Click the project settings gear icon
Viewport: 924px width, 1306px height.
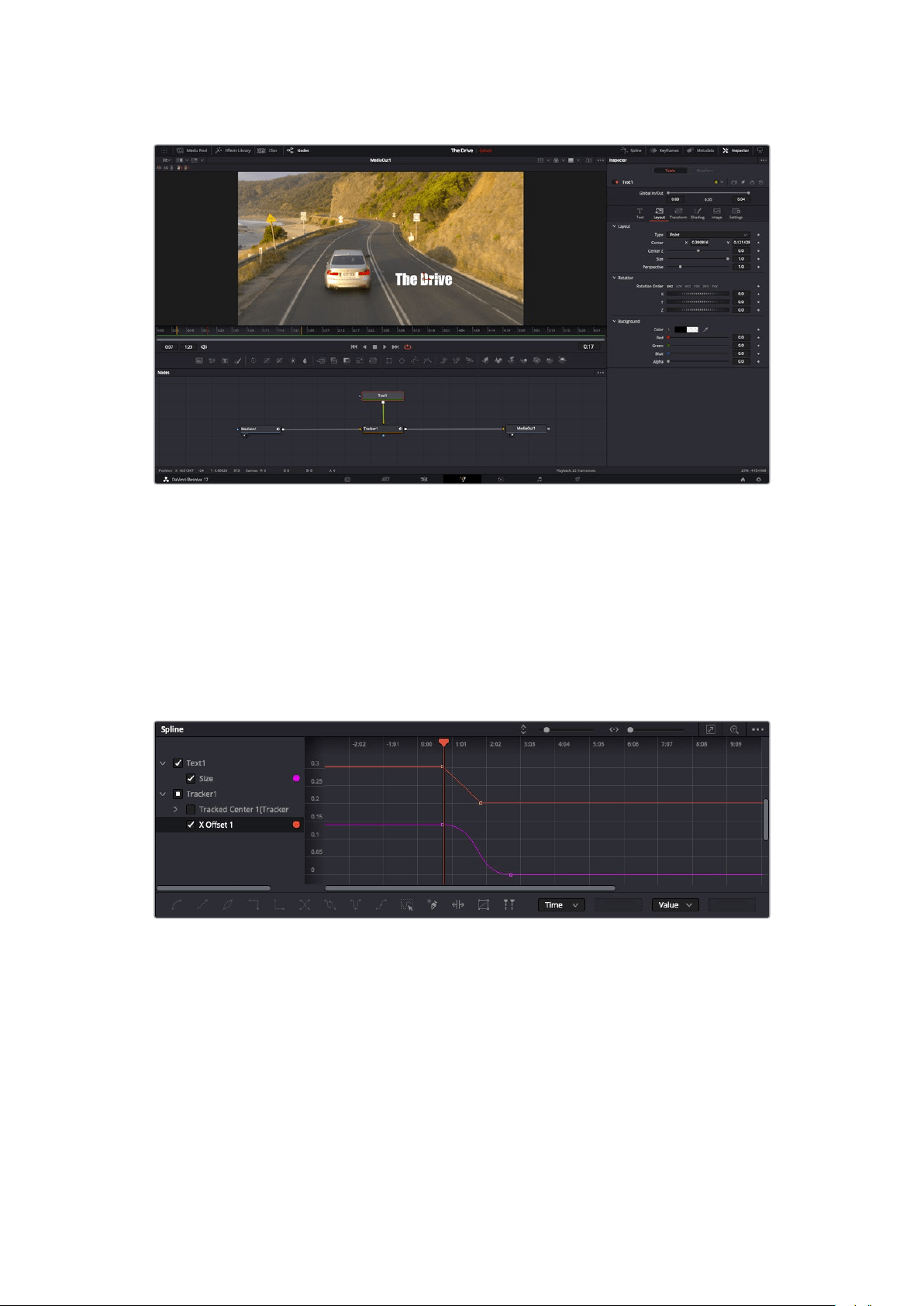pos(758,480)
